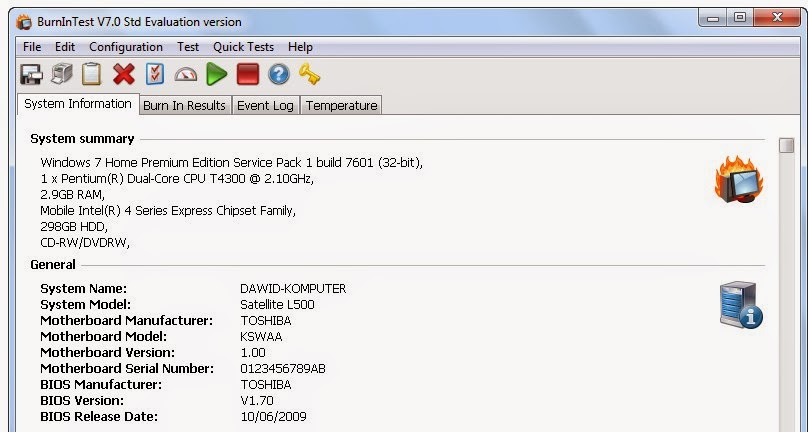Click the System summary heading

point(82,139)
